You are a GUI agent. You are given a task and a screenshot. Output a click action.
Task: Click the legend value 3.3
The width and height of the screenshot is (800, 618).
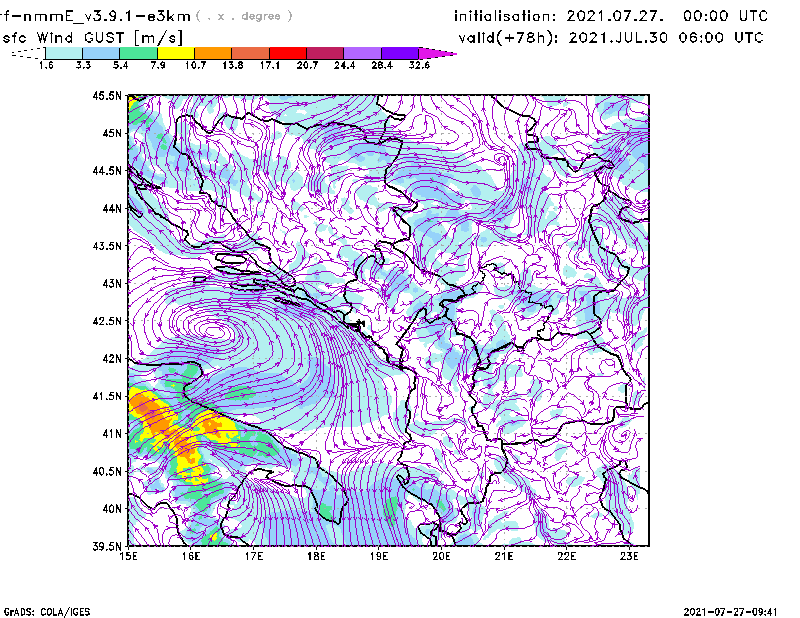83,65
